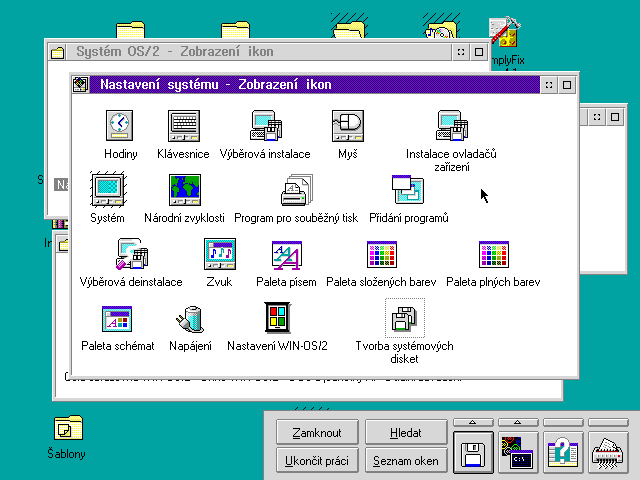Click the shredder icon in launchpad
Screen dimensions: 640x480
(607, 452)
